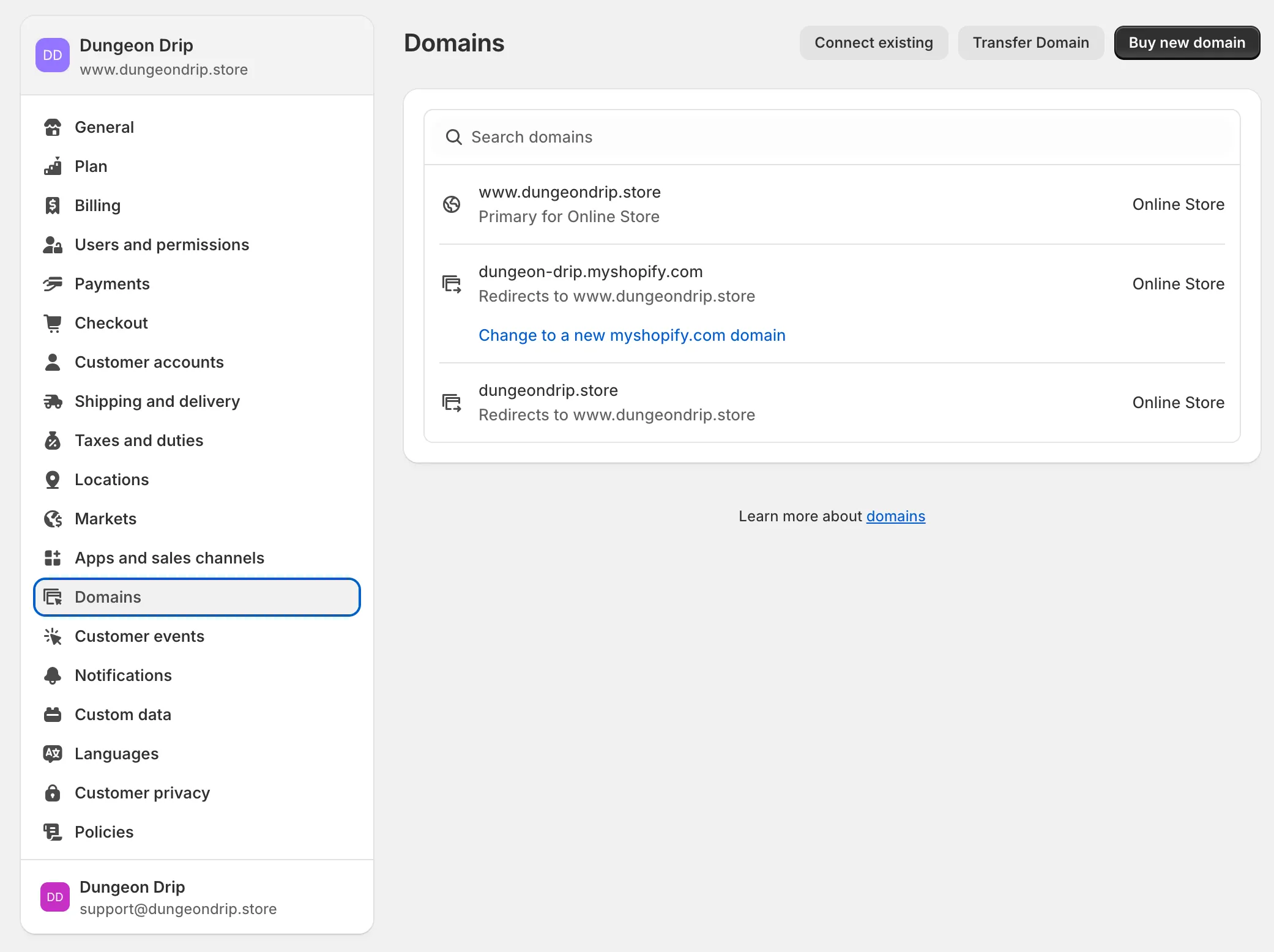The height and width of the screenshot is (952, 1274).
Task: Follow Change to a new myshopify.com domain link
Action: pyautogui.click(x=631, y=335)
